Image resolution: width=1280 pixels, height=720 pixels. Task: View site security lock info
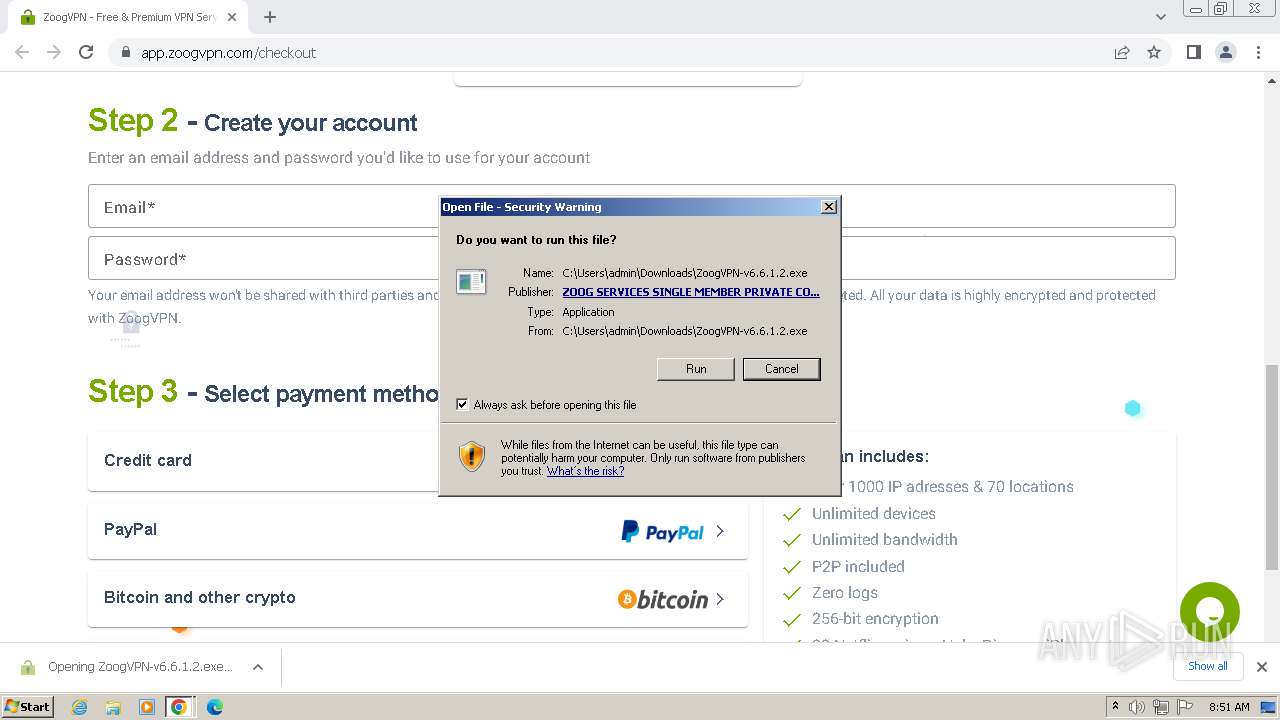[126, 52]
